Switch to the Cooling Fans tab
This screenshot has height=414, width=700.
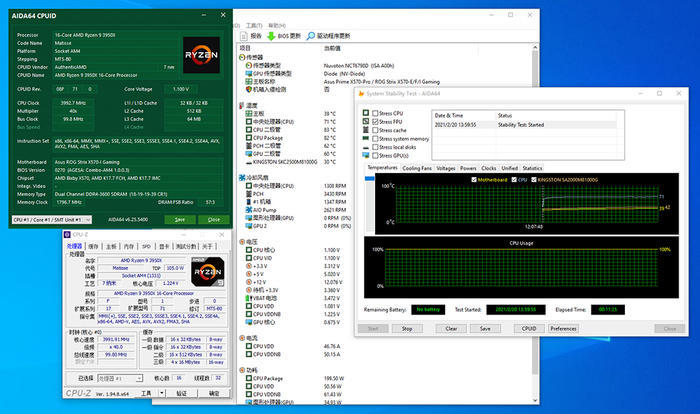click(x=417, y=168)
